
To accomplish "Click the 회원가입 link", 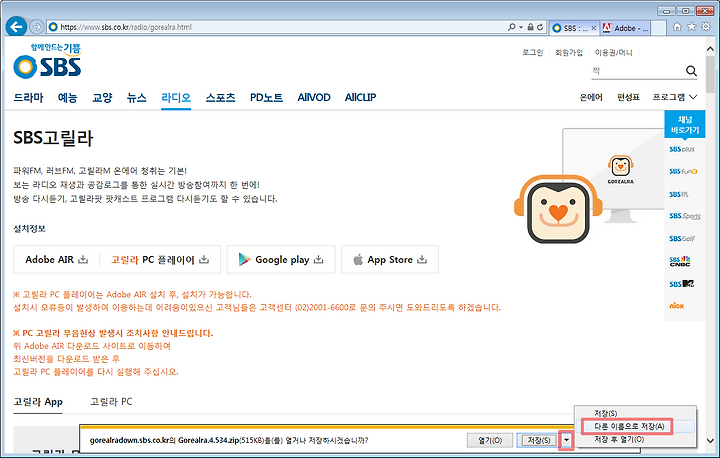I will [568, 52].
